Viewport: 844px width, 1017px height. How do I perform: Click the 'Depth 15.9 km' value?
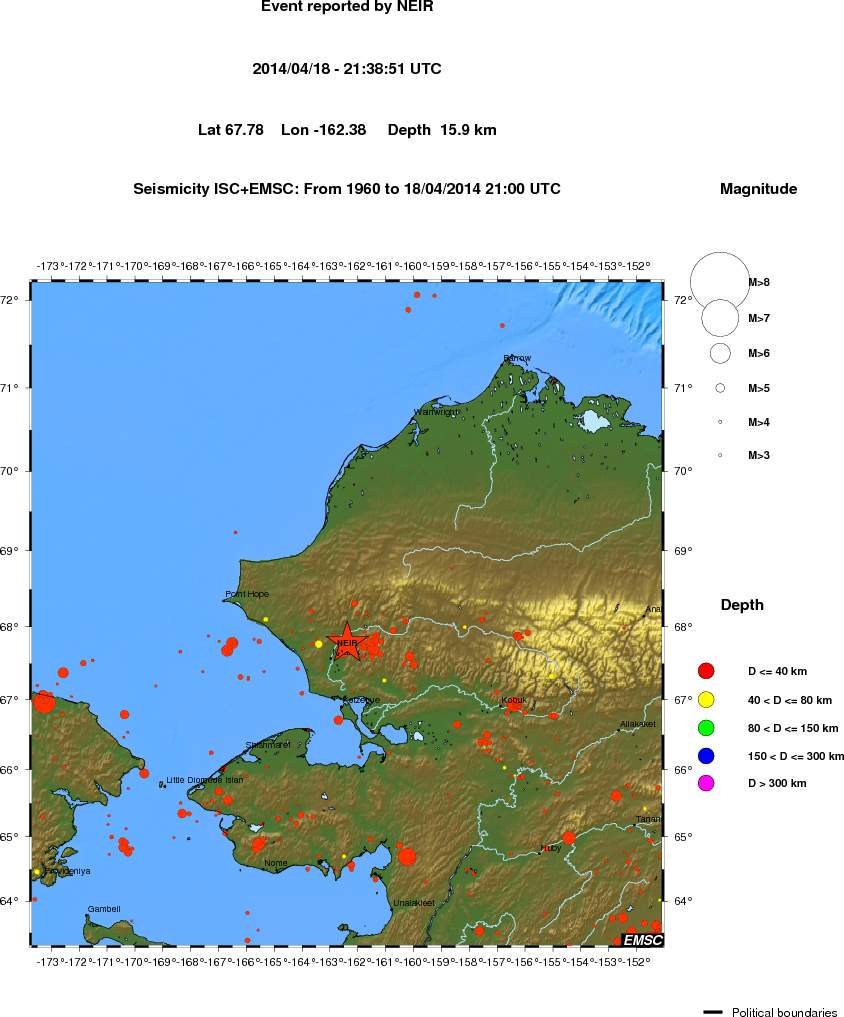[442, 130]
